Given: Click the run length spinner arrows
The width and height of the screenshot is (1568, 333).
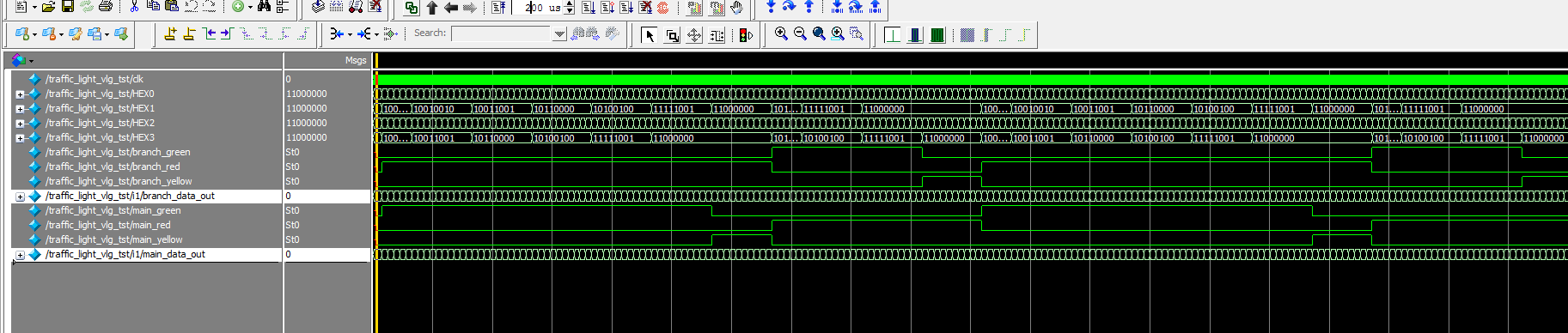Looking at the screenshot, I should 570,8.
